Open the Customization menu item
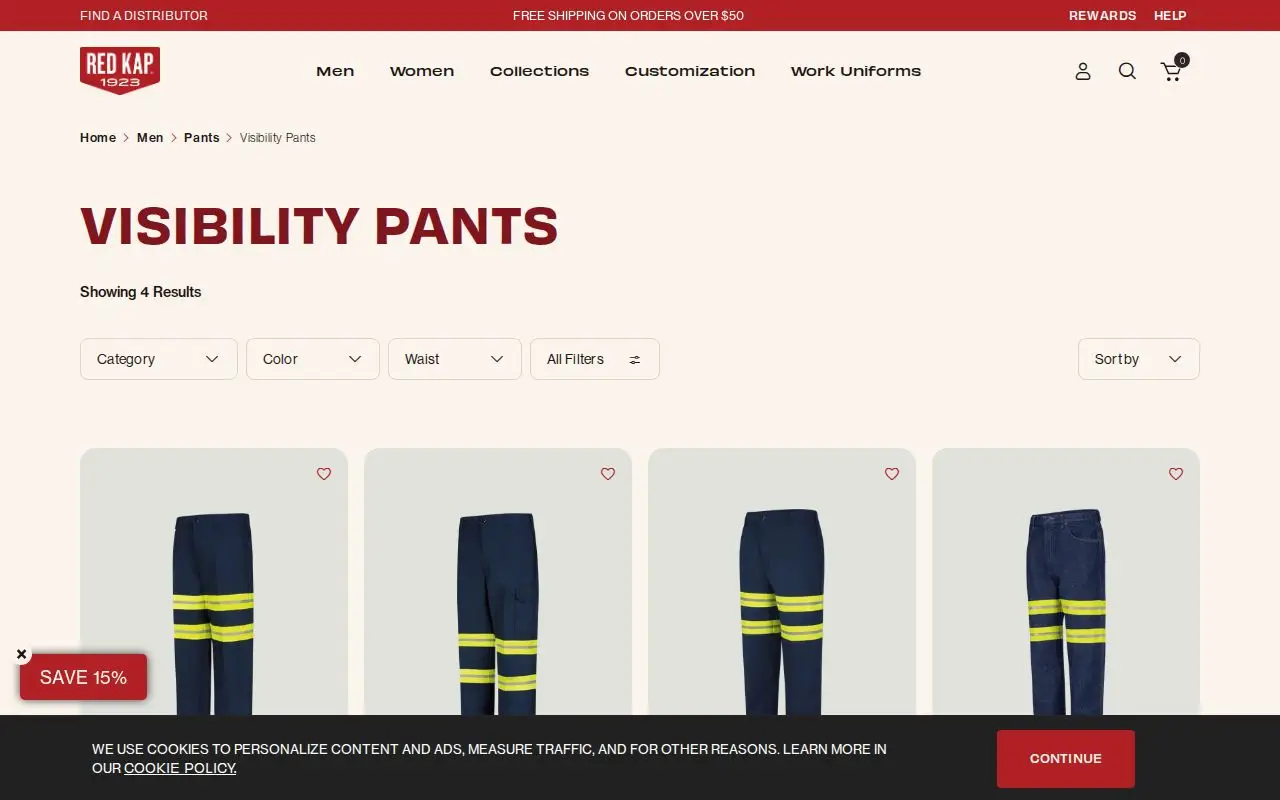This screenshot has width=1280, height=800. [x=690, y=71]
